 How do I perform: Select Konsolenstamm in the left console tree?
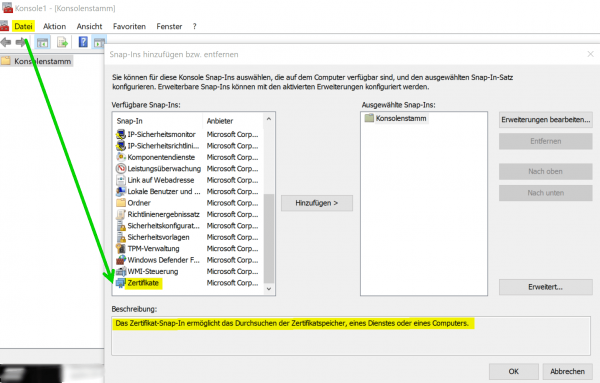tap(42, 61)
